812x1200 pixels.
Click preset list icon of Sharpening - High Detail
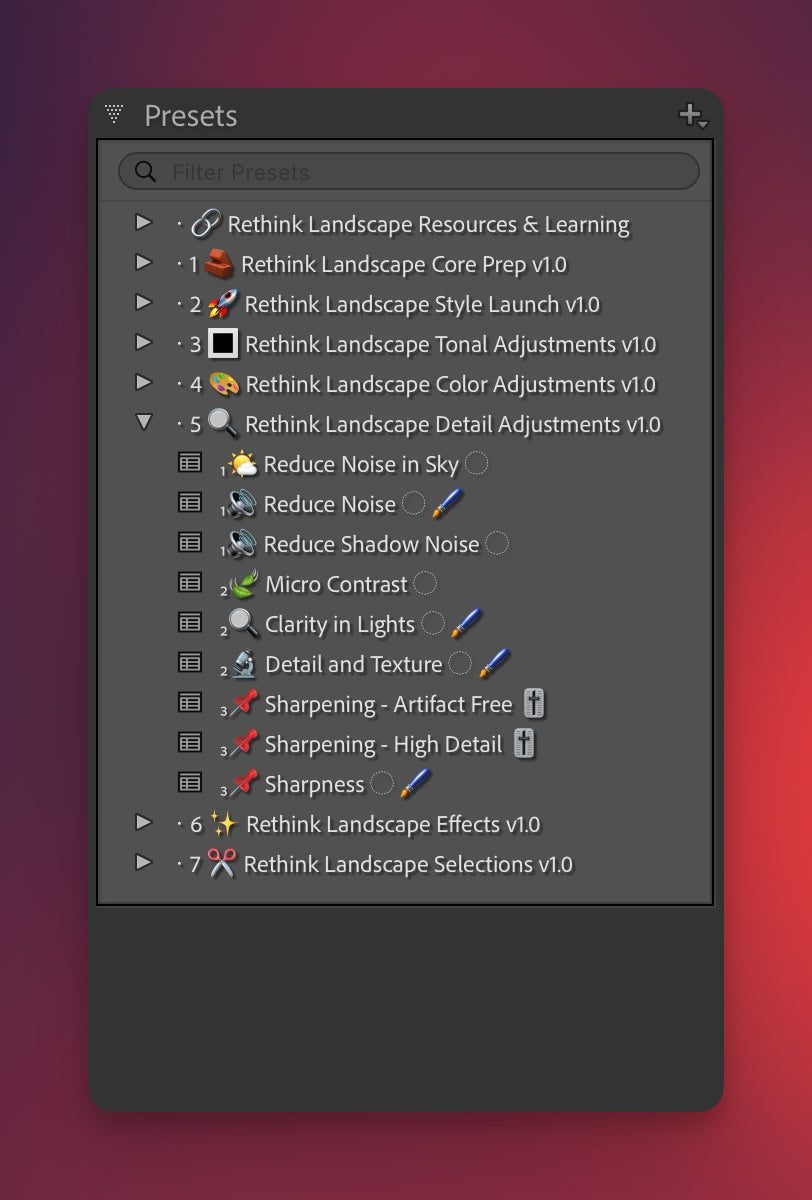(190, 742)
